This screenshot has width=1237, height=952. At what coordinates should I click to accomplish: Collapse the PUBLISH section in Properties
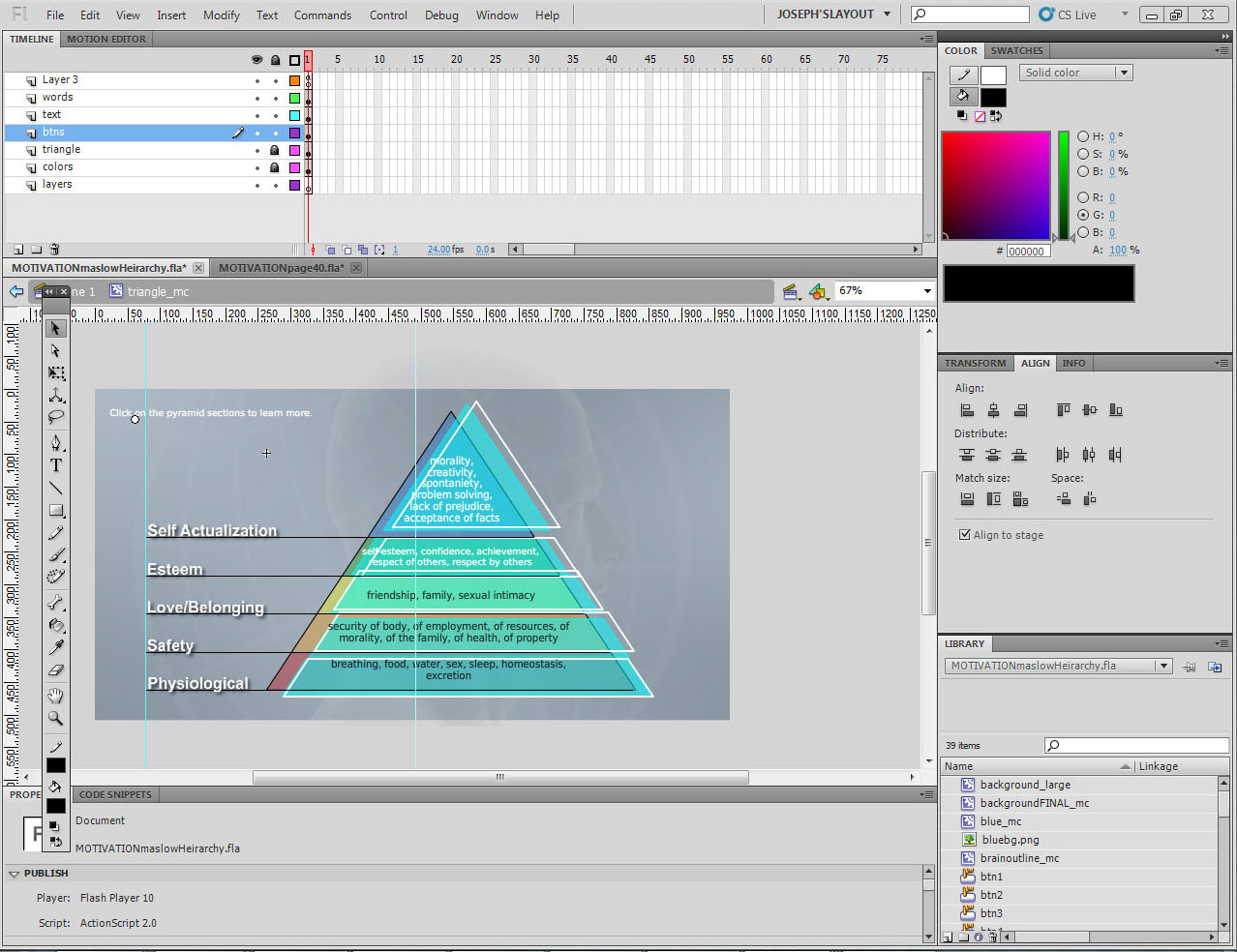click(15, 874)
